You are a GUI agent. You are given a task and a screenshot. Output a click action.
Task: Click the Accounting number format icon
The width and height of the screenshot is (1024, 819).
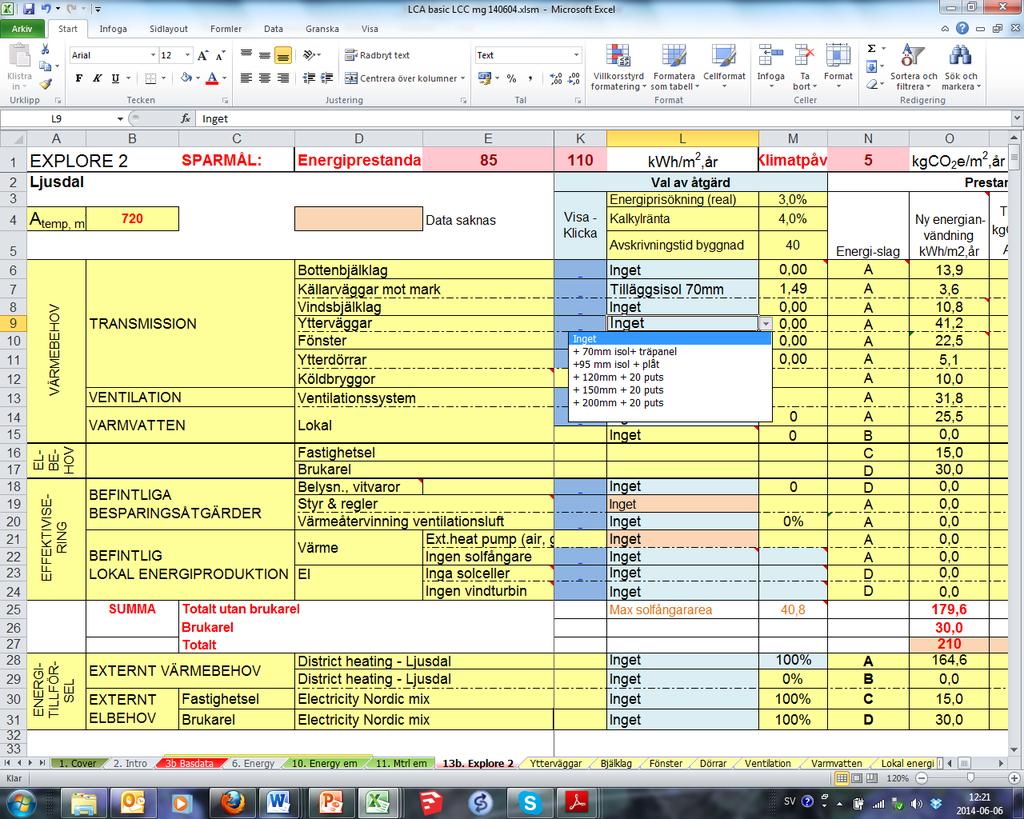pyautogui.click(x=484, y=78)
